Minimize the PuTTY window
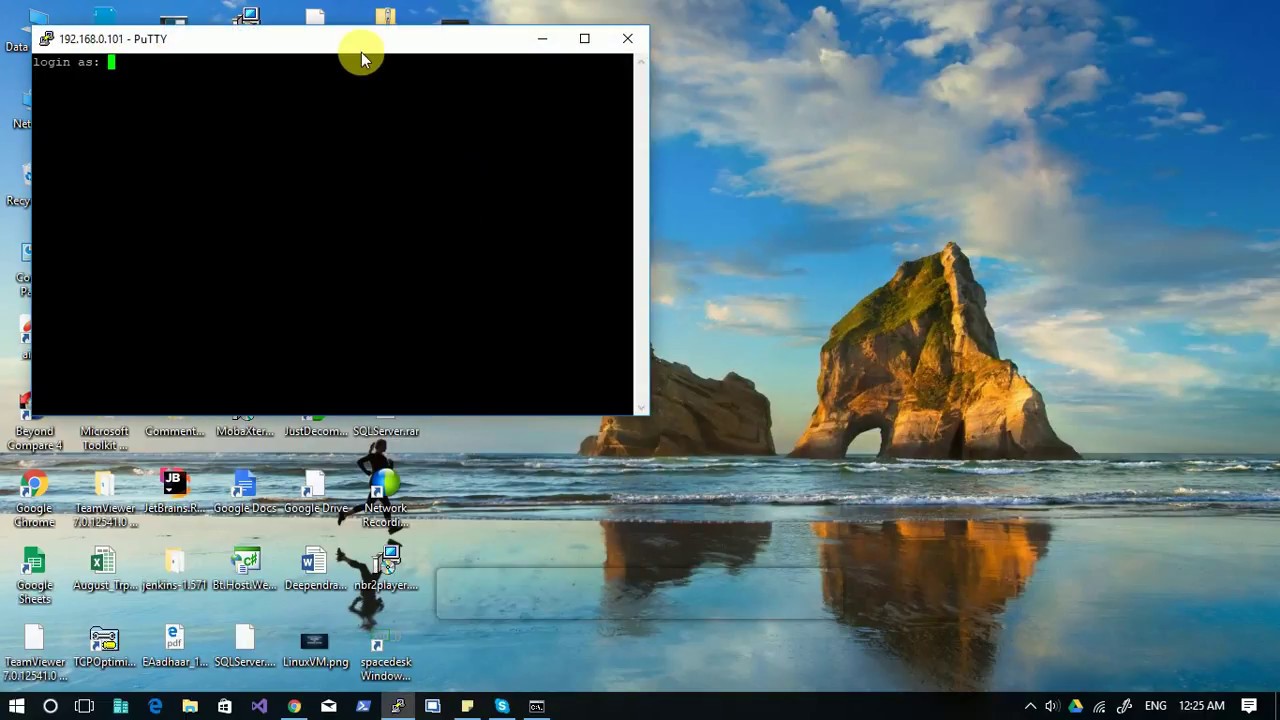The width and height of the screenshot is (1280, 720). coord(542,39)
